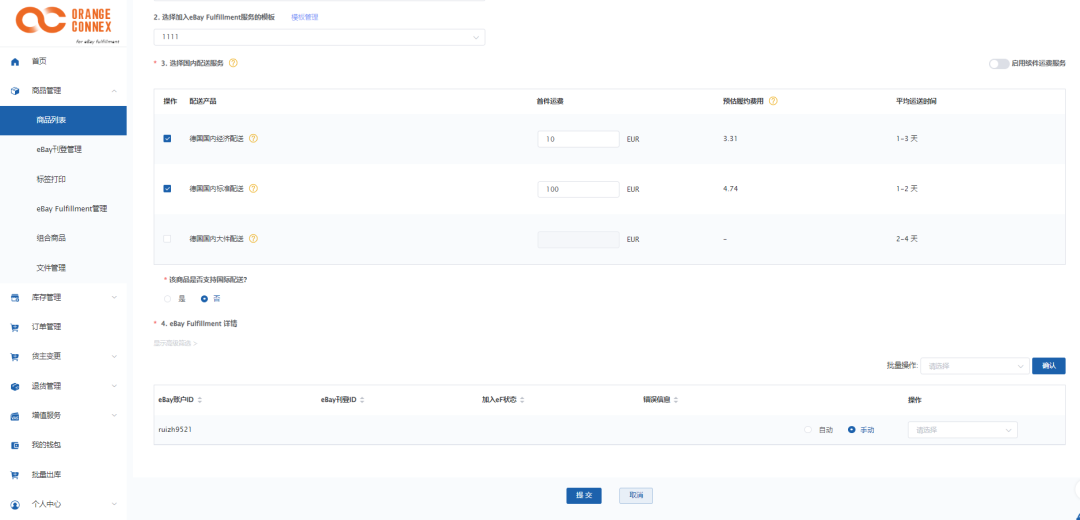Click the shipping fee field containing 10

click(x=578, y=139)
